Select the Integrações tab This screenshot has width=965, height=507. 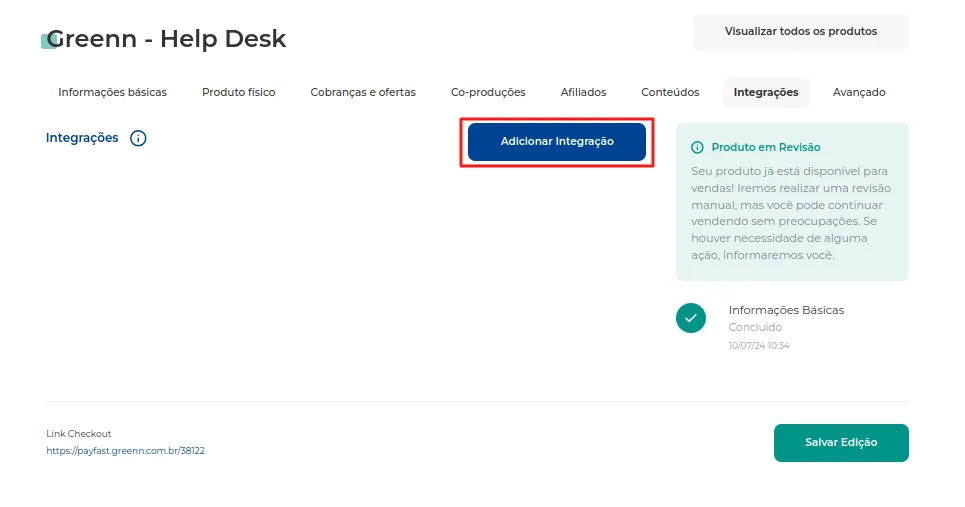pyautogui.click(x=766, y=92)
